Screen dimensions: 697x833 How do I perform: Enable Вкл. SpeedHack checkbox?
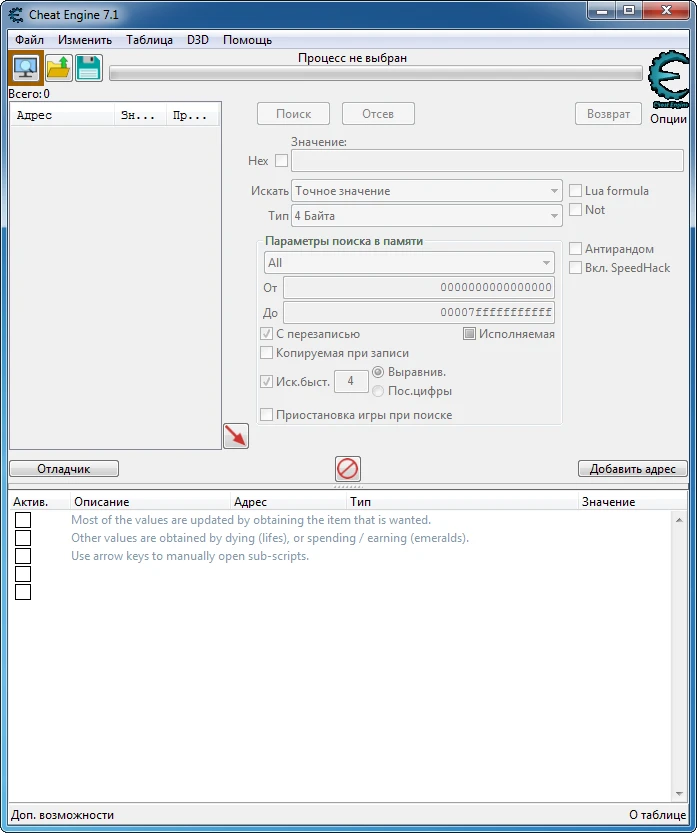(575, 268)
